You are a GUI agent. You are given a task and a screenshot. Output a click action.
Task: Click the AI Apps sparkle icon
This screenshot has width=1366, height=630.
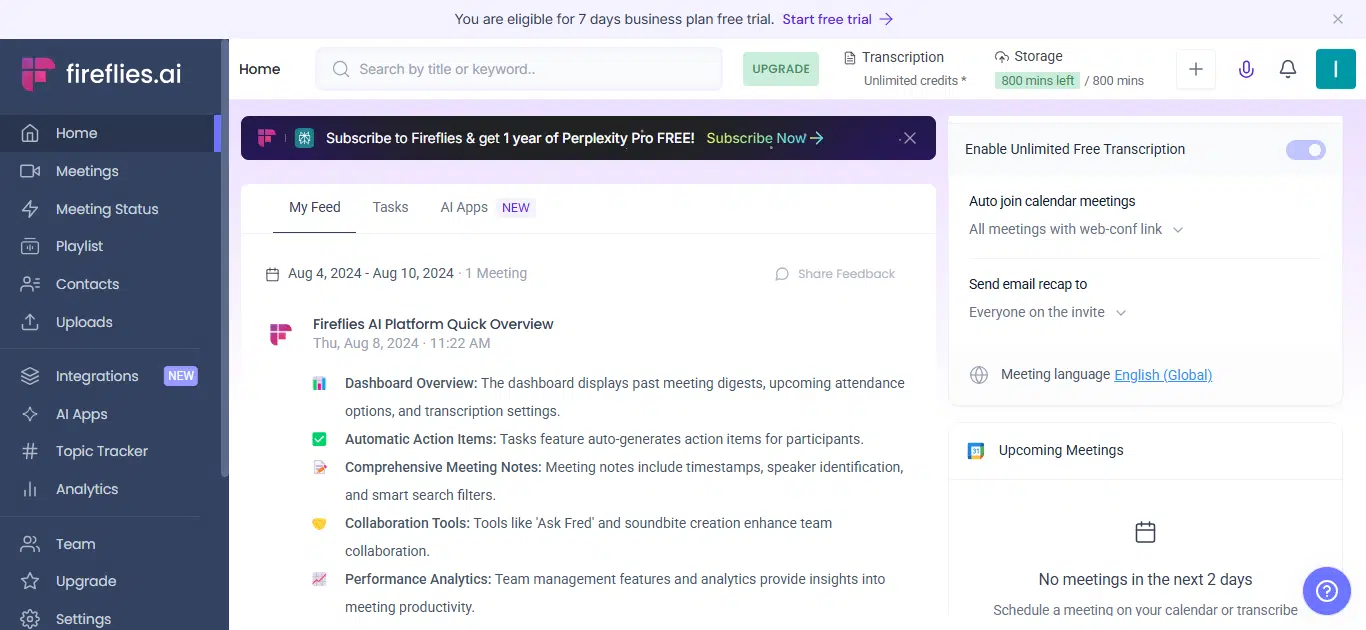tap(30, 414)
